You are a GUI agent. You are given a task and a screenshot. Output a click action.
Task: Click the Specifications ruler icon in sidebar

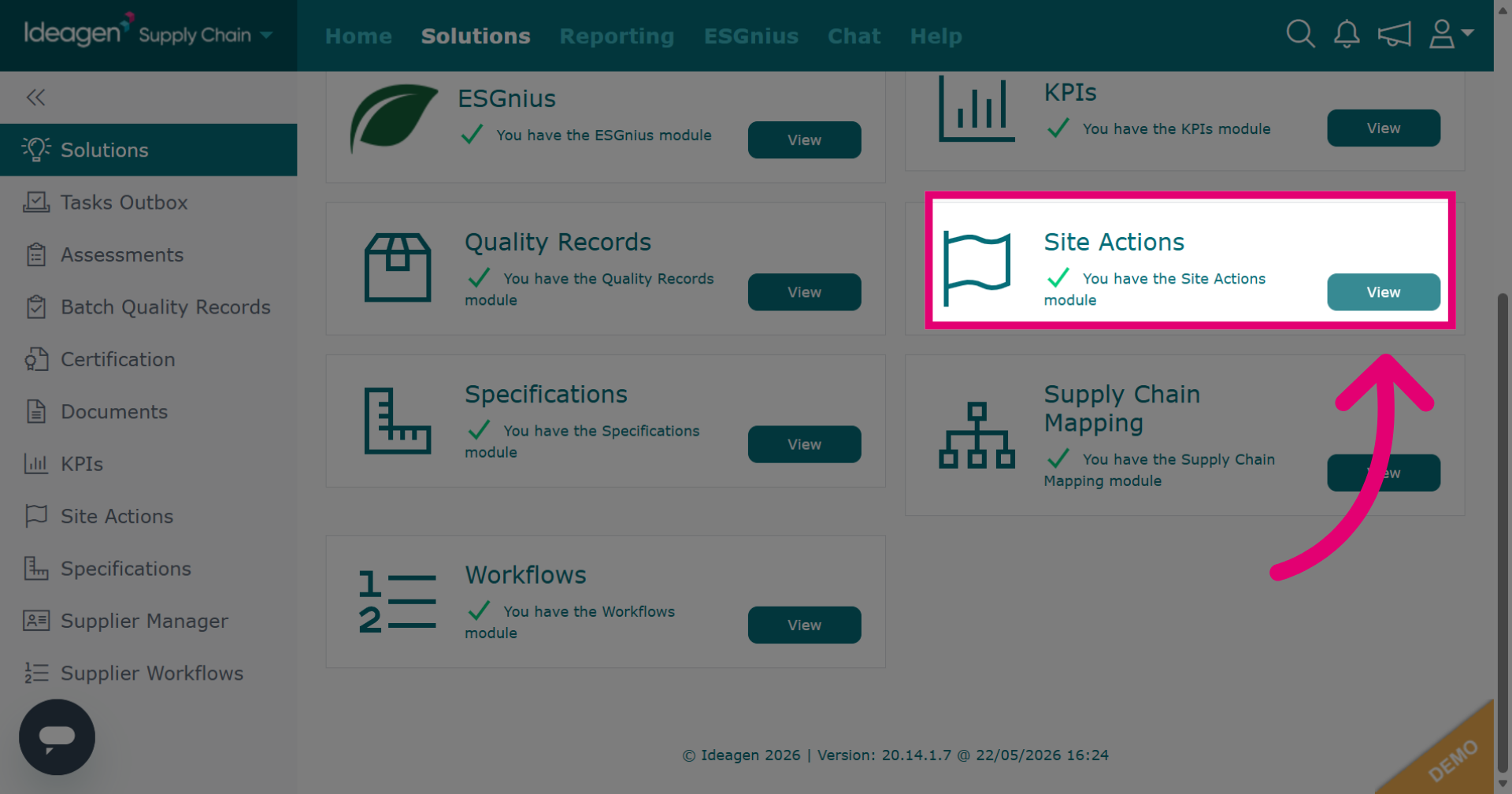pos(36,568)
